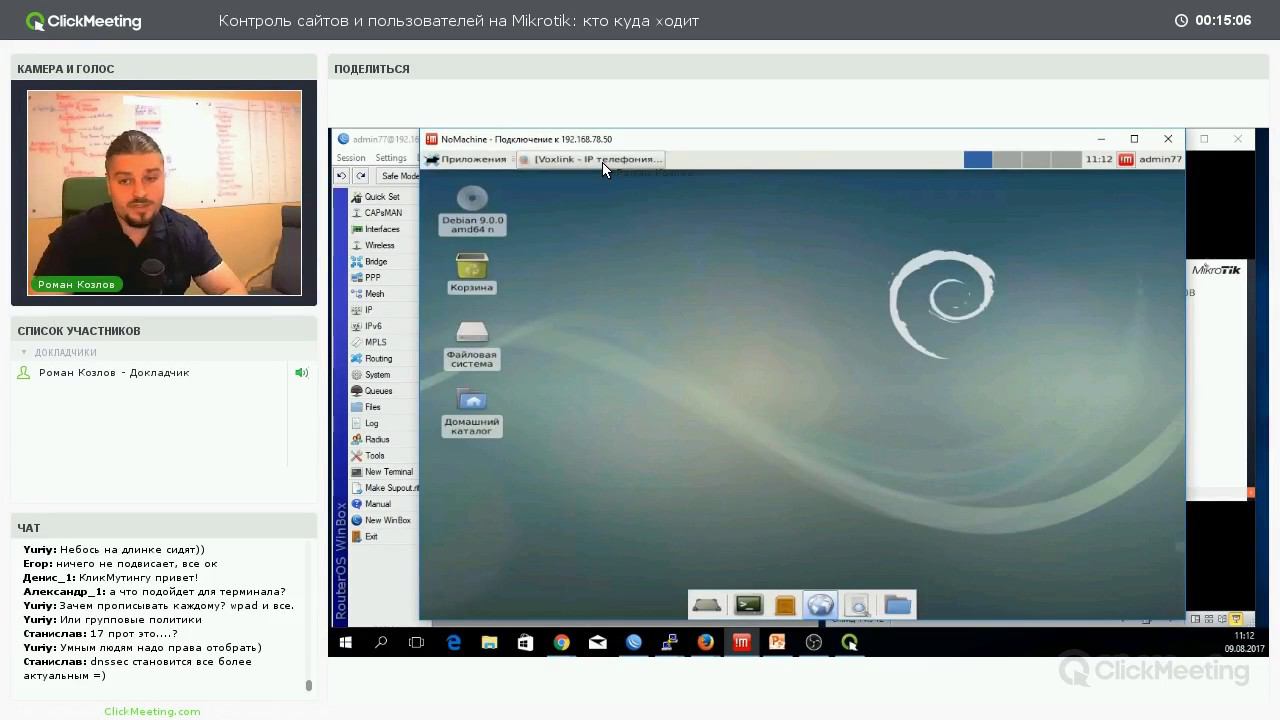The width and height of the screenshot is (1280, 720).
Task: Open Bridge in WinBox sidebar
Action: 376,262
